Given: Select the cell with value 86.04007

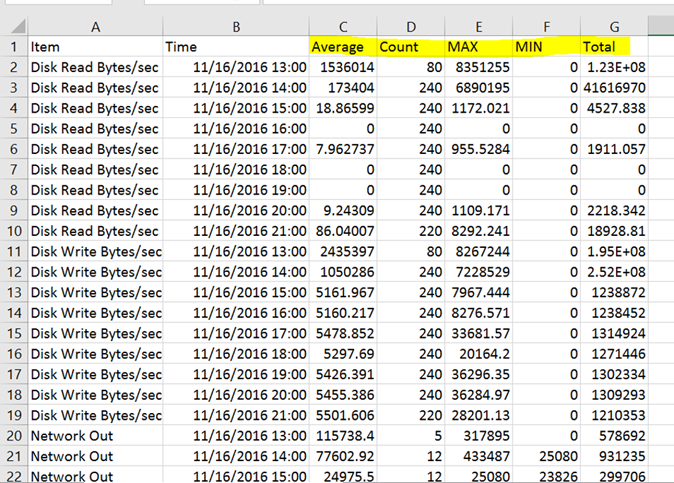Looking at the screenshot, I should click(343, 231).
